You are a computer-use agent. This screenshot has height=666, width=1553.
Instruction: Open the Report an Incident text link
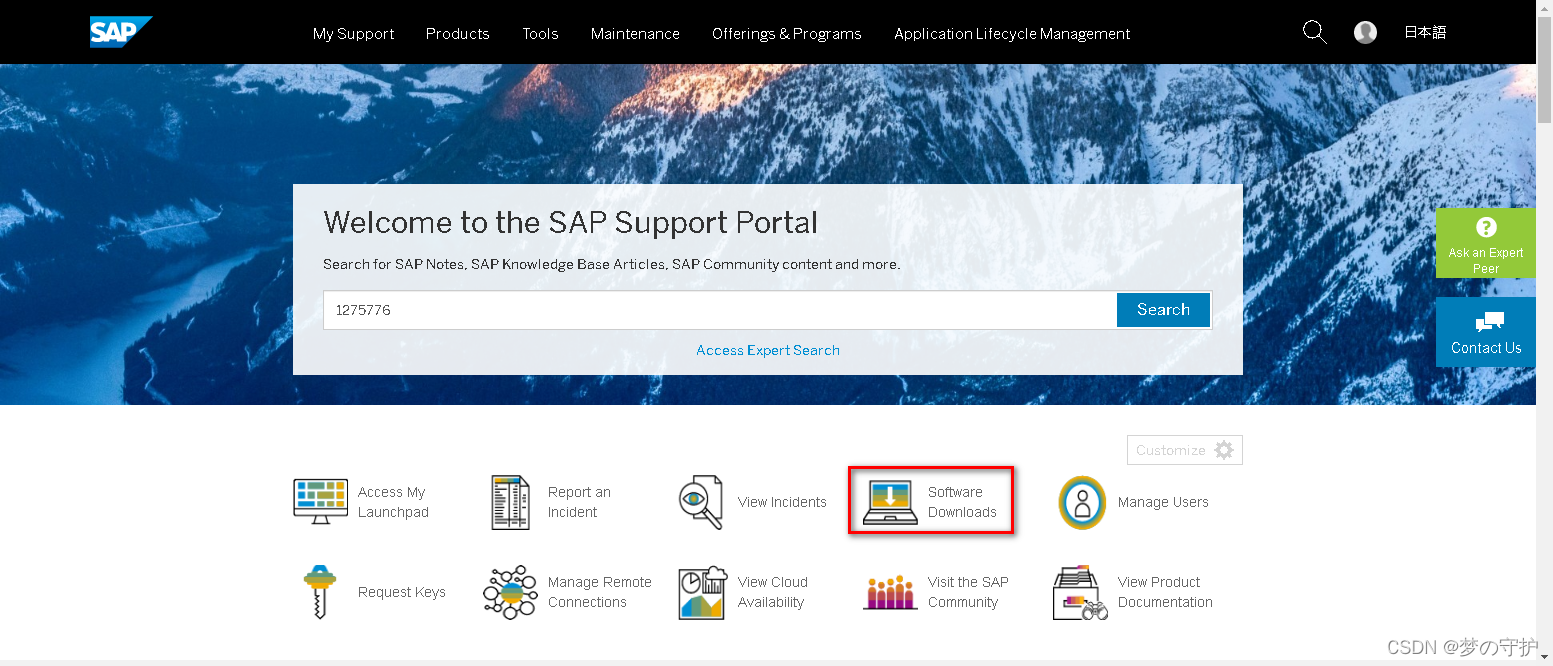coord(579,502)
